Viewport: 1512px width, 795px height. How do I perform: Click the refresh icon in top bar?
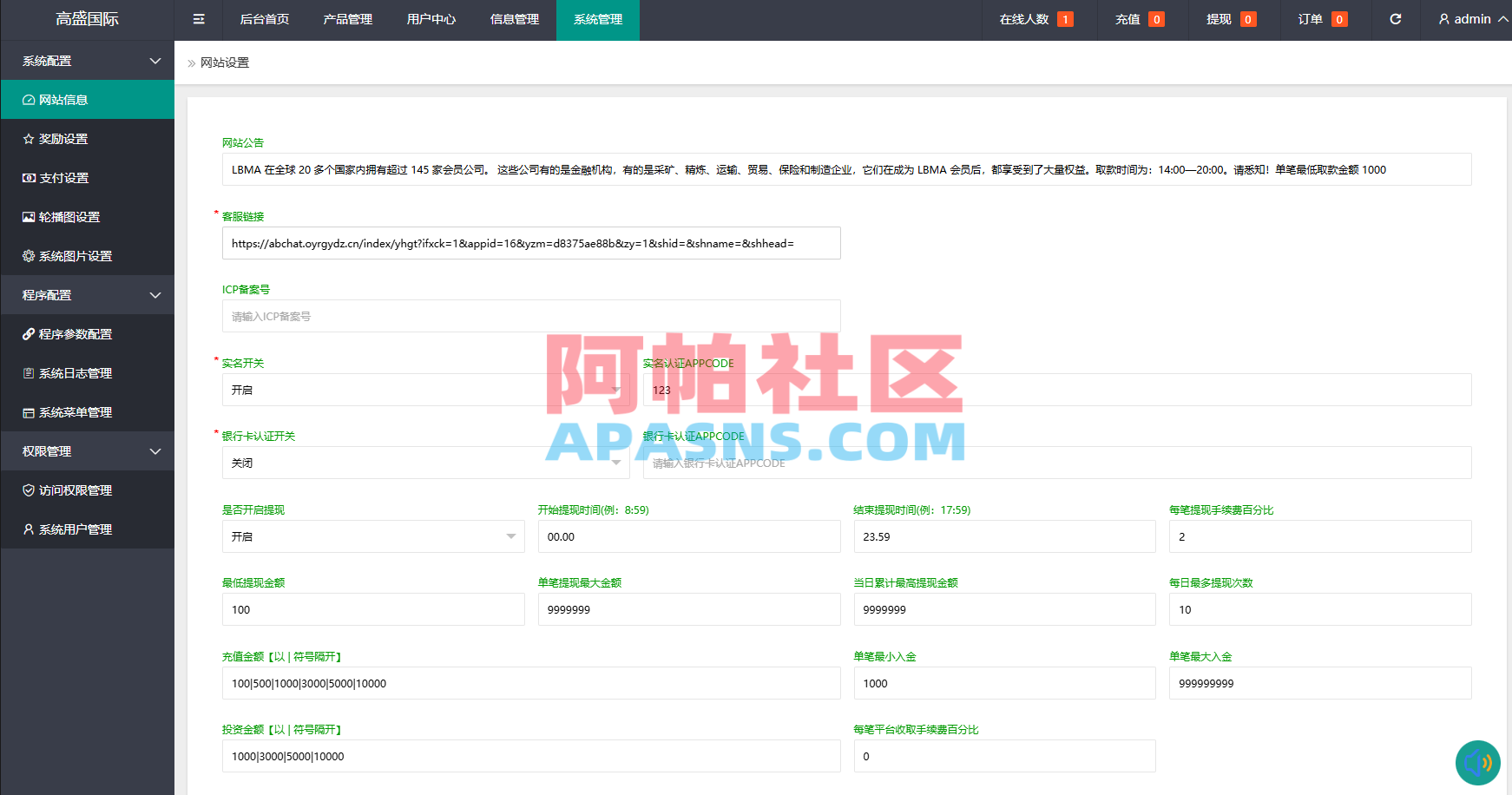[x=1396, y=19]
